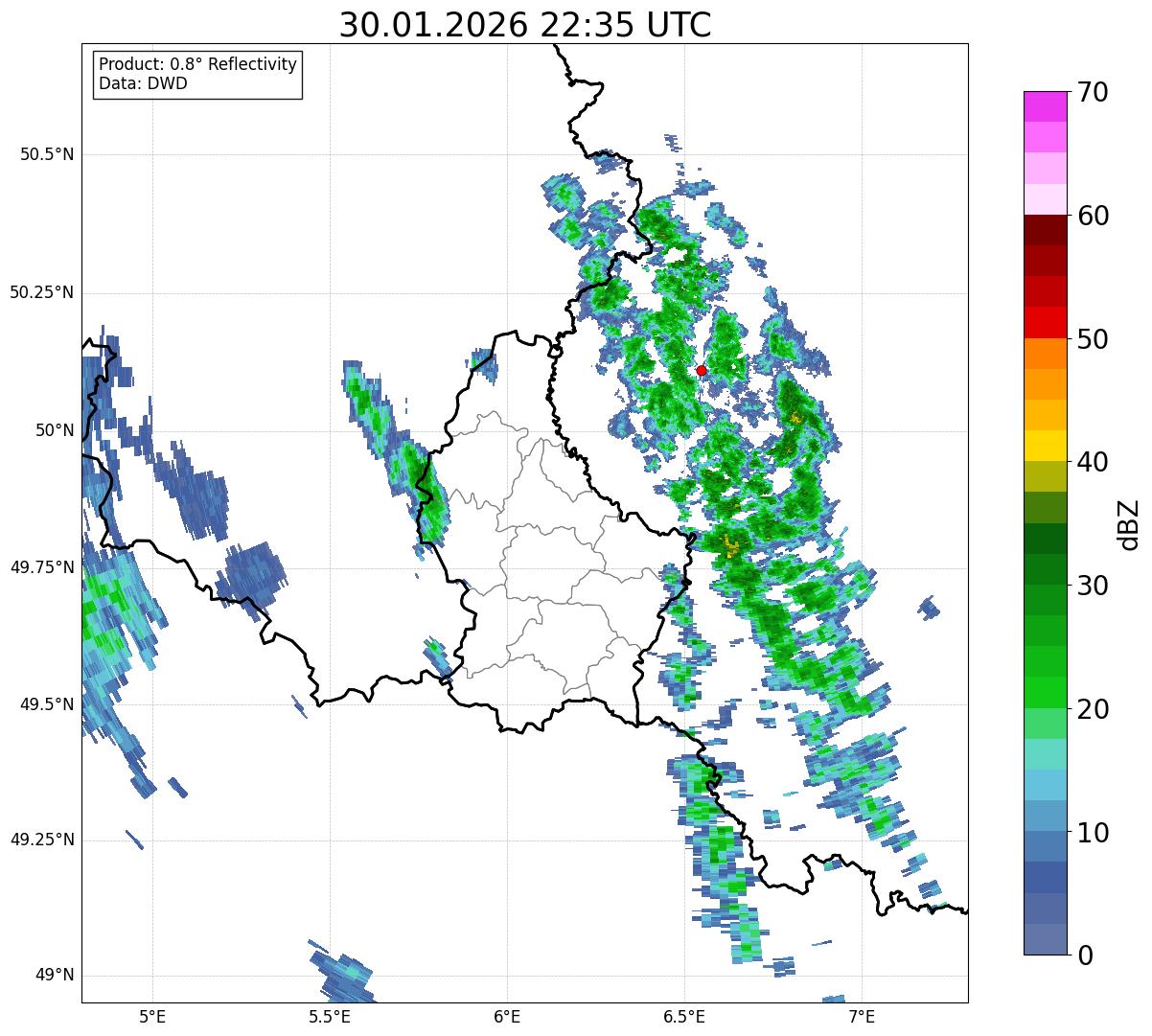This screenshot has width=1152, height=1036.
Task: Click the 50°N latitude label
Action: [x=55, y=430]
